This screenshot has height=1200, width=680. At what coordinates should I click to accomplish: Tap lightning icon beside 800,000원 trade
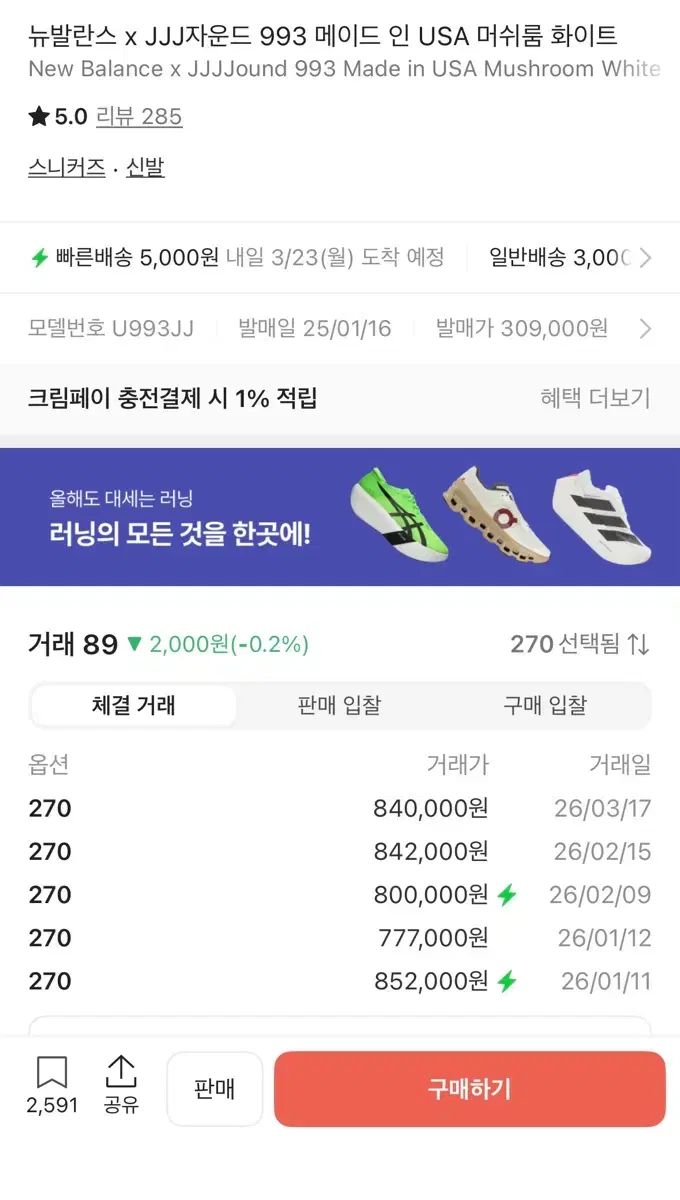click(508, 895)
